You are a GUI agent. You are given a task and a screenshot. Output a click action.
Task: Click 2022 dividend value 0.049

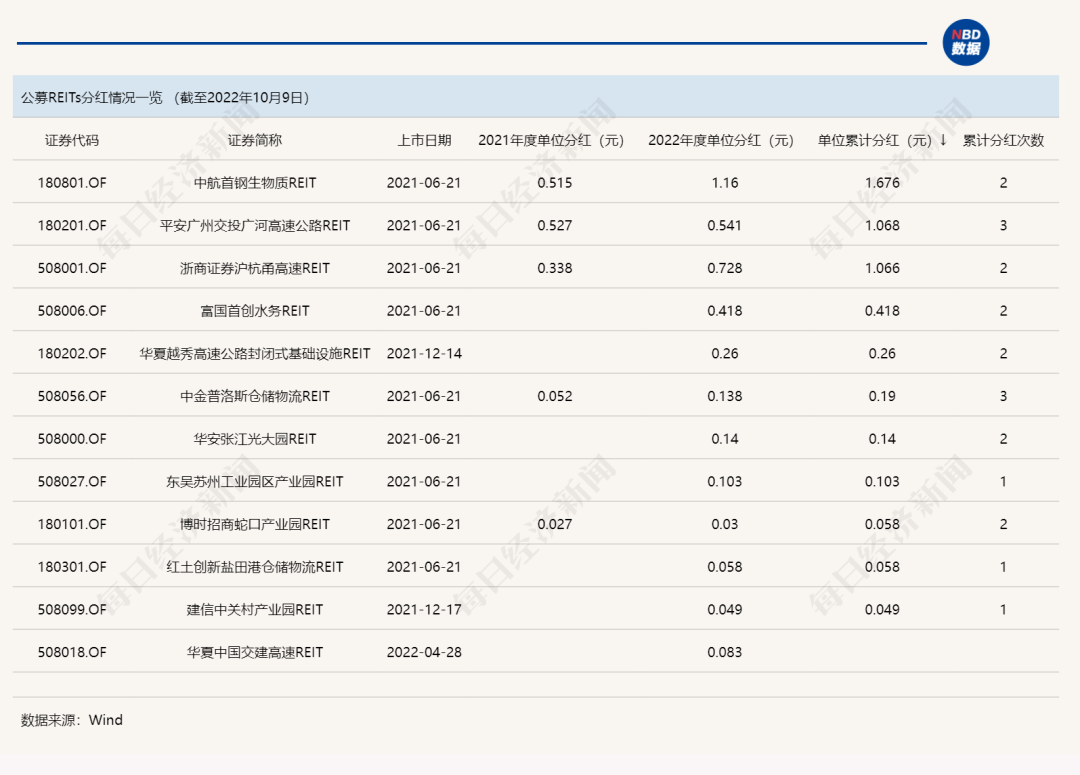[725, 610]
